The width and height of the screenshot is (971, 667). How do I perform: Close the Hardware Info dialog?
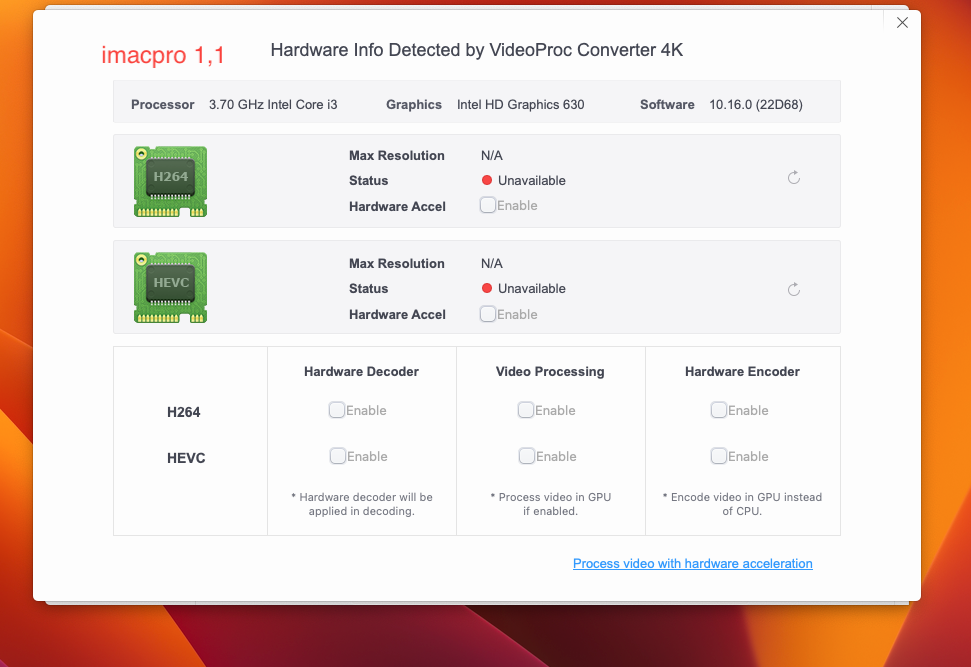coord(902,23)
